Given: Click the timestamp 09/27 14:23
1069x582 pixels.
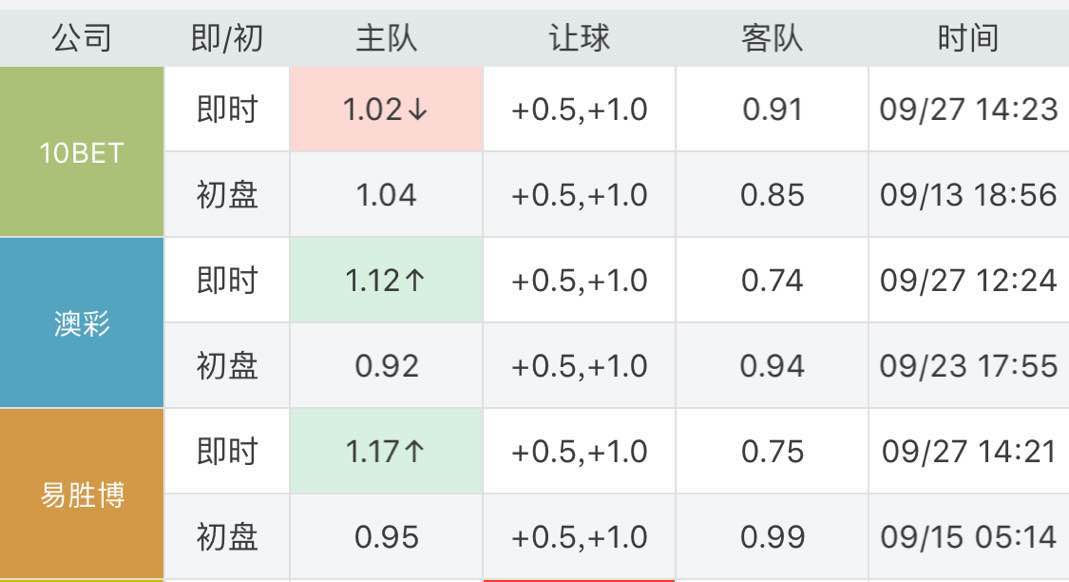Looking at the screenshot, I should coord(968,110).
